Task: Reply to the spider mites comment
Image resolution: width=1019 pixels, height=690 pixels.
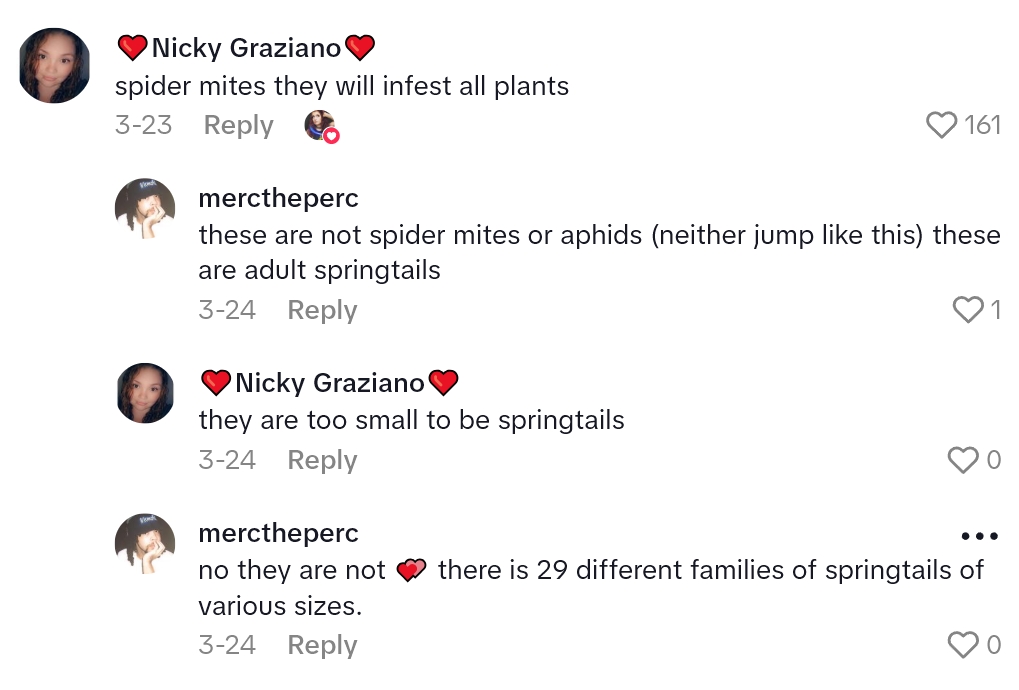Action: (x=238, y=125)
